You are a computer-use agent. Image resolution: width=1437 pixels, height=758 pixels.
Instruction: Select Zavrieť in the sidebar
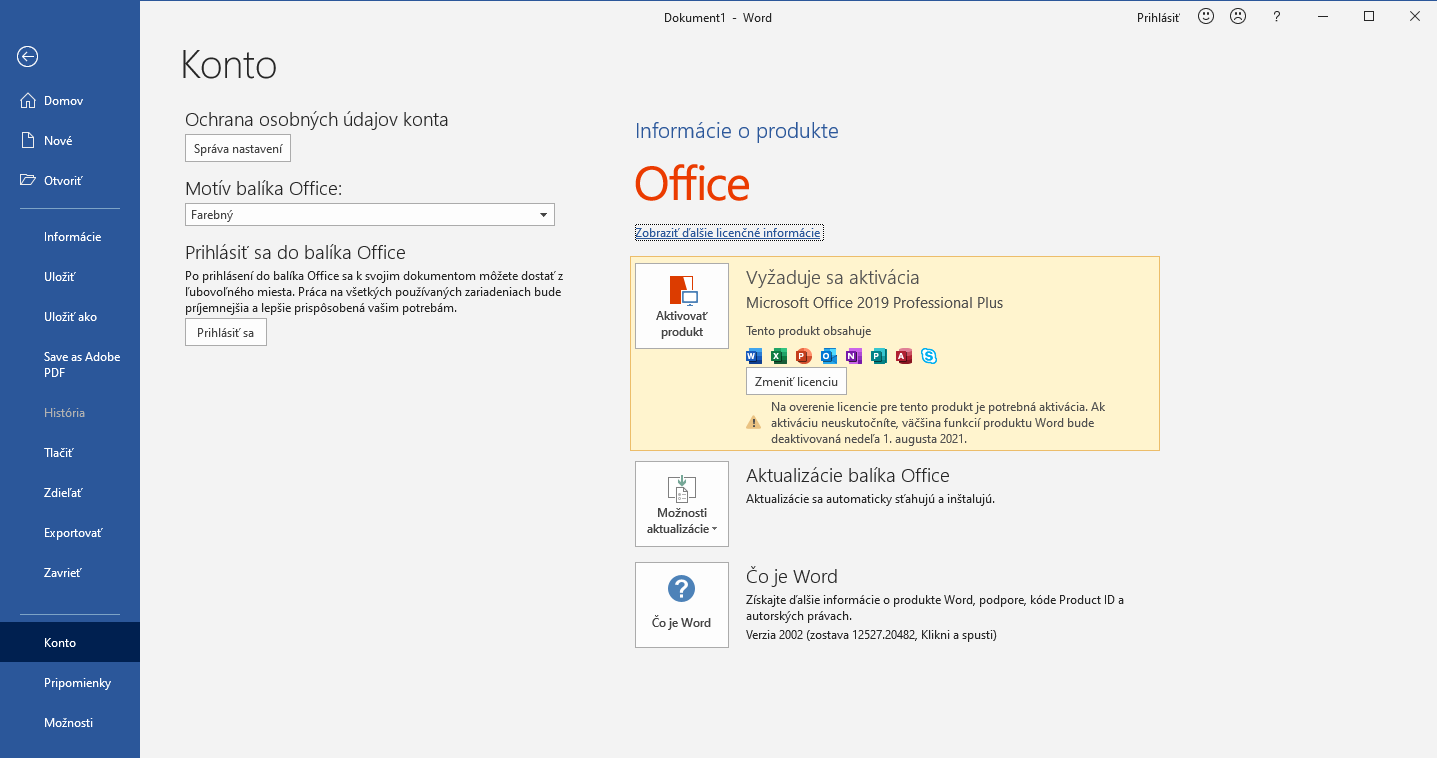70,573
